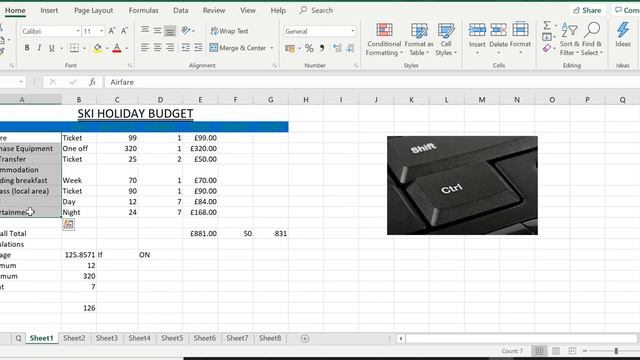
Task: Decrease font size
Action: [x=124, y=31]
